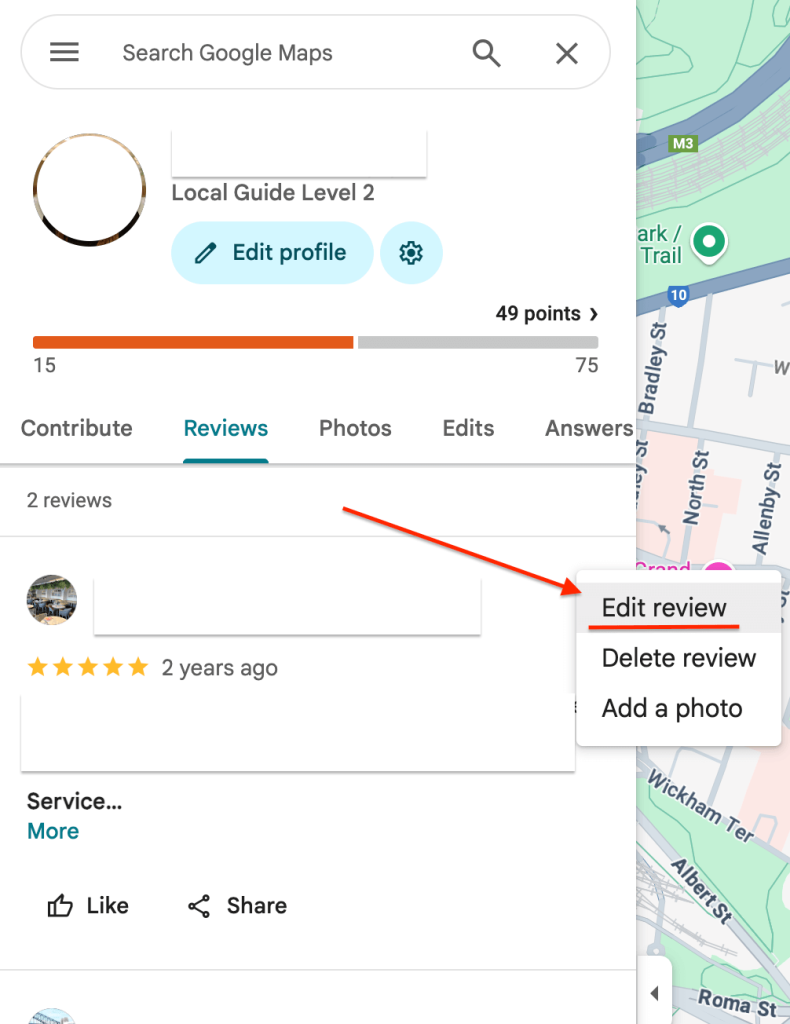Click the magnifying glass search icon
This screenshot has width=790, height=1024.
click(486, 53)
